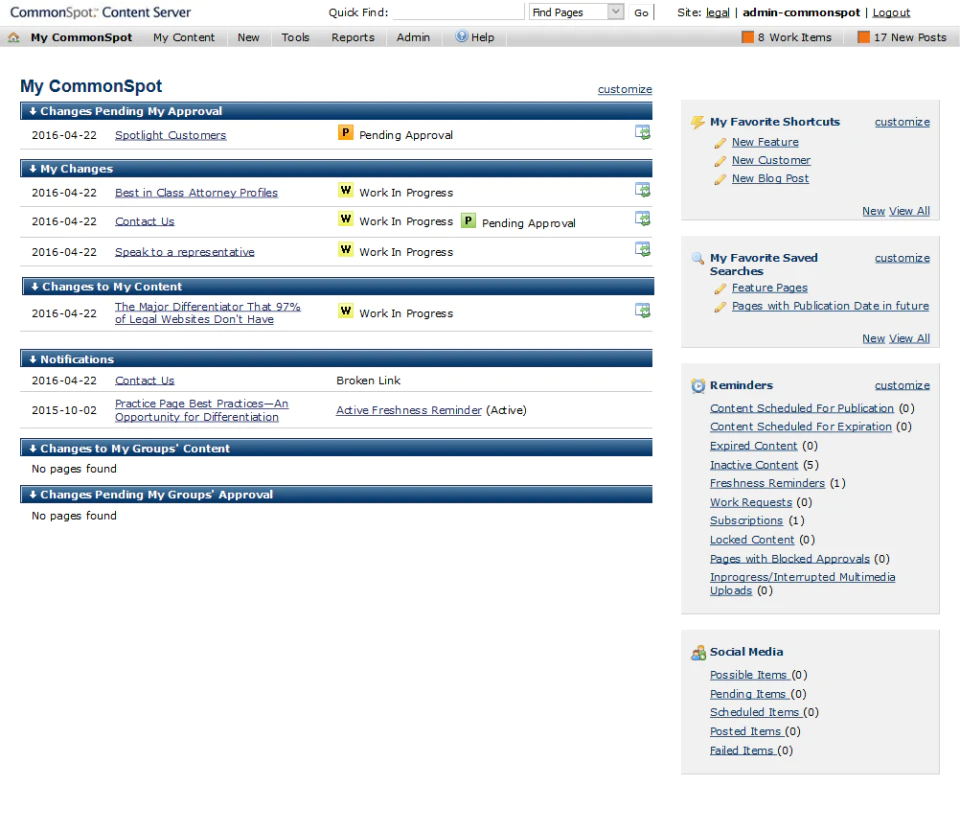Click the Go button

640,12
